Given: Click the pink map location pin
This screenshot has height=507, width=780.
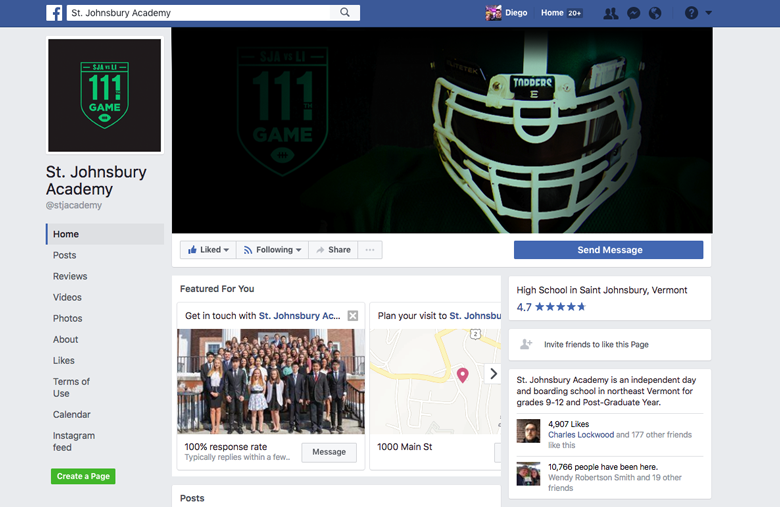Looking at the screenshot, I should pos(463,375).
